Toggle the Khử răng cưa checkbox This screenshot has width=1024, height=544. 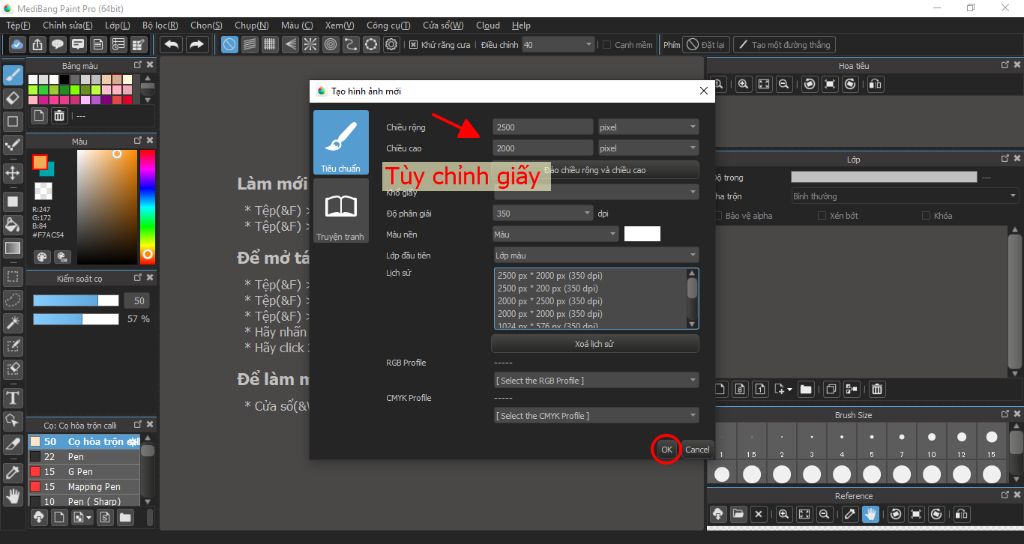tap(413, 45)
